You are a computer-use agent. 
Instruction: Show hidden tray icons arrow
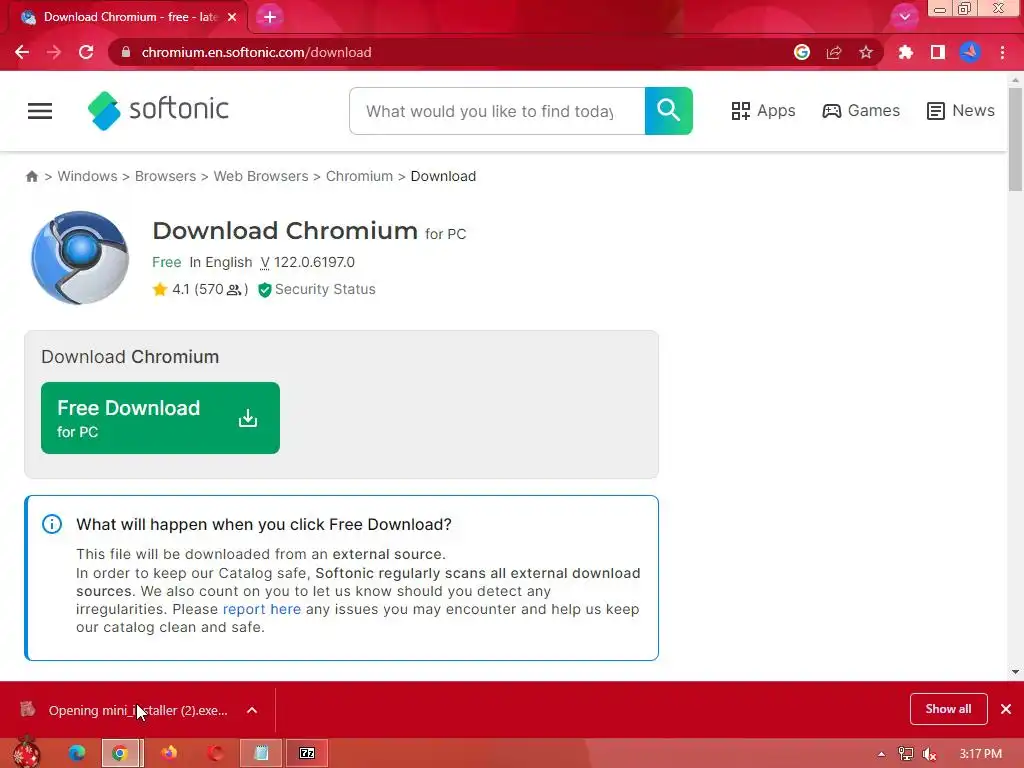point(882,754)
